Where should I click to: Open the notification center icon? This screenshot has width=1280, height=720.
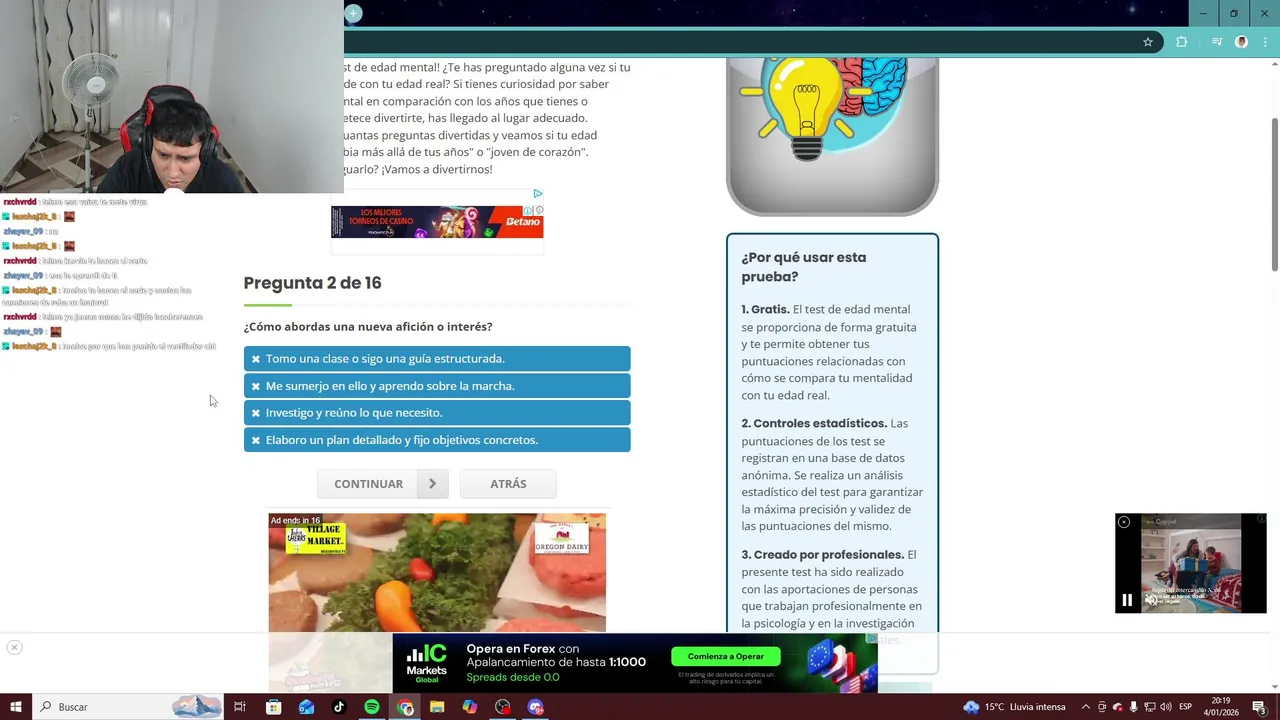(1259, 707)
